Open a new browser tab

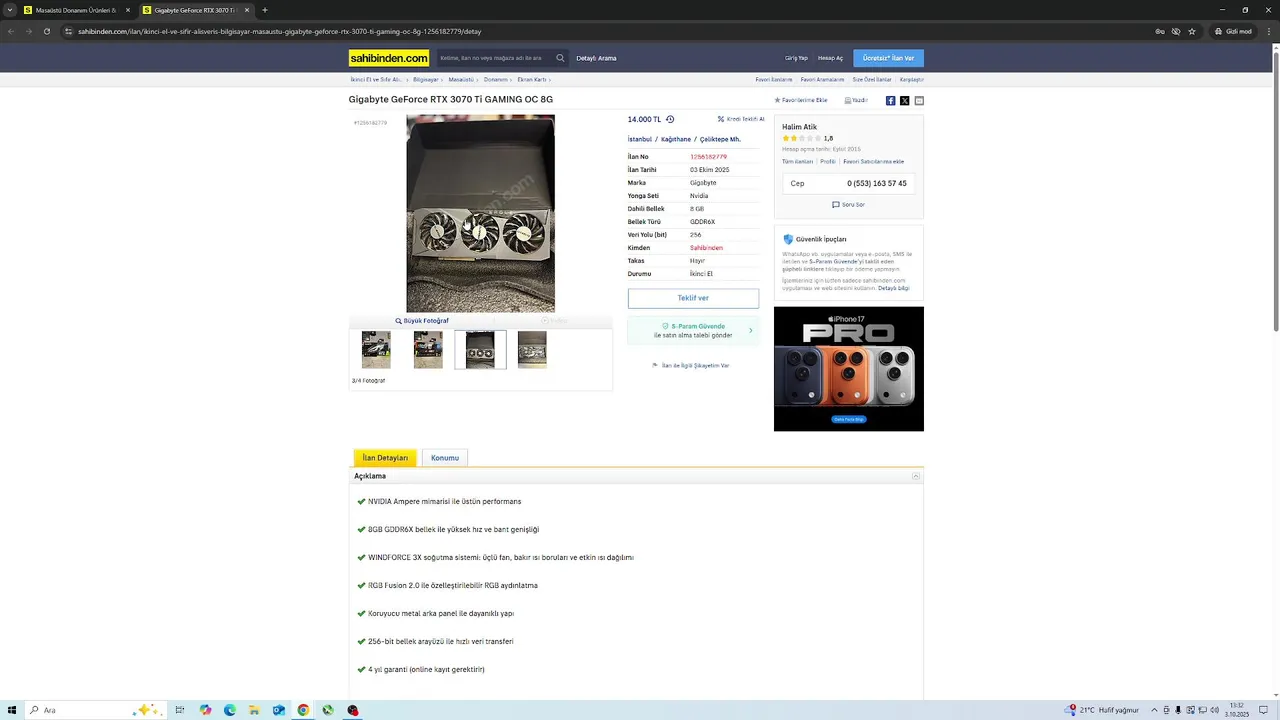(265, 10)
